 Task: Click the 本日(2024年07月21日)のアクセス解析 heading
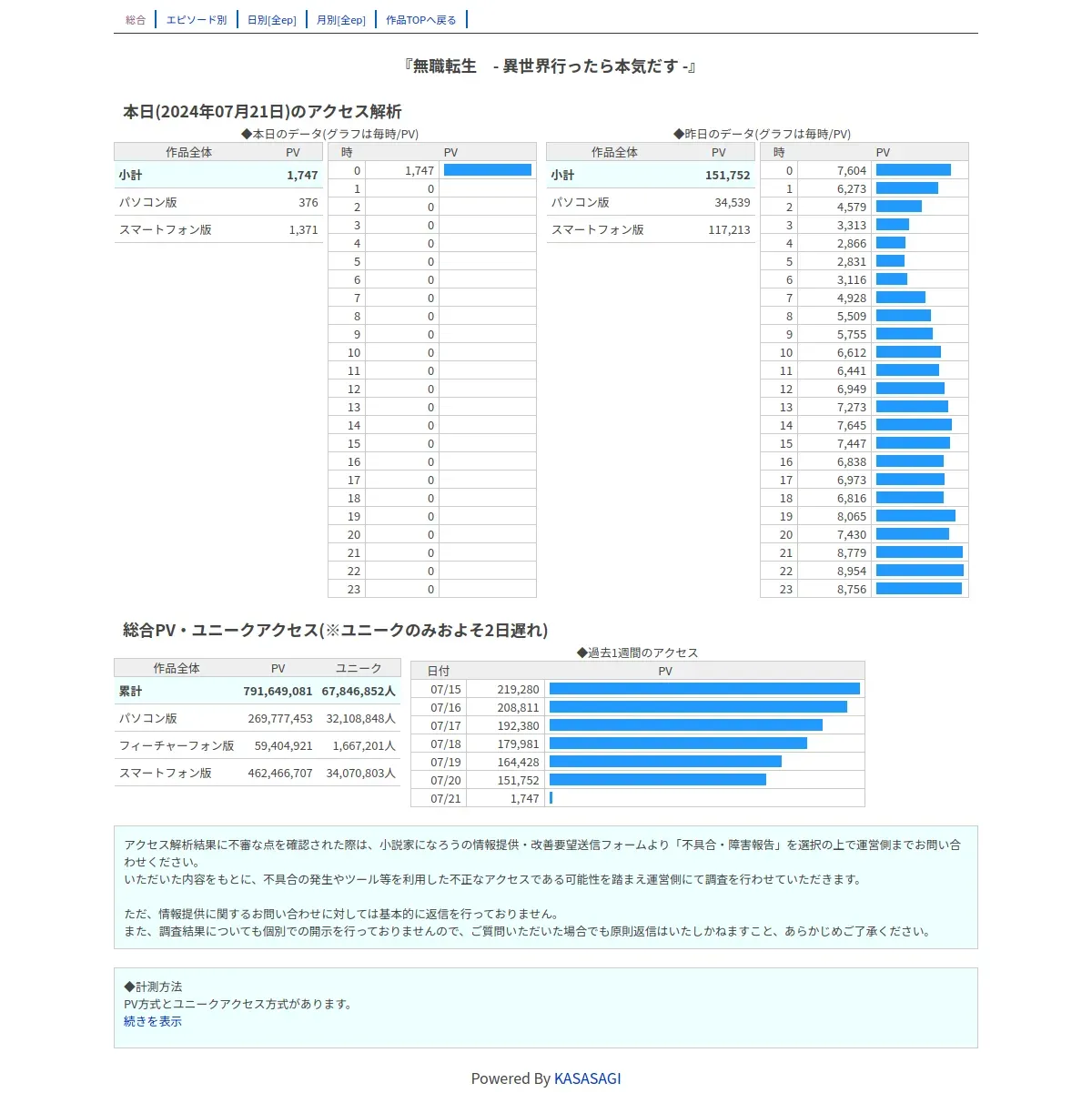coord(262,111)
